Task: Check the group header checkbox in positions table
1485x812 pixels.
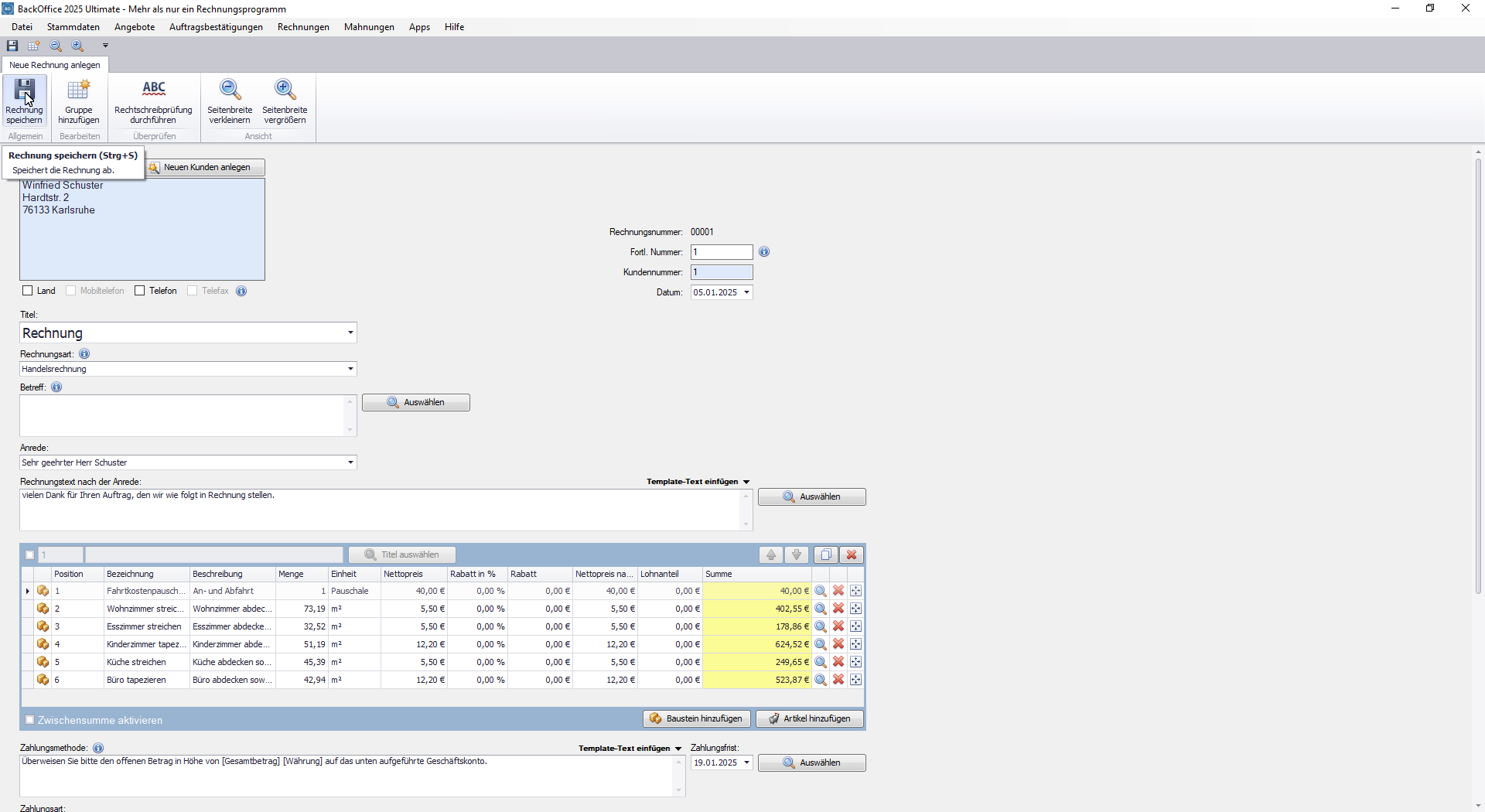Action: coord(30,554)
